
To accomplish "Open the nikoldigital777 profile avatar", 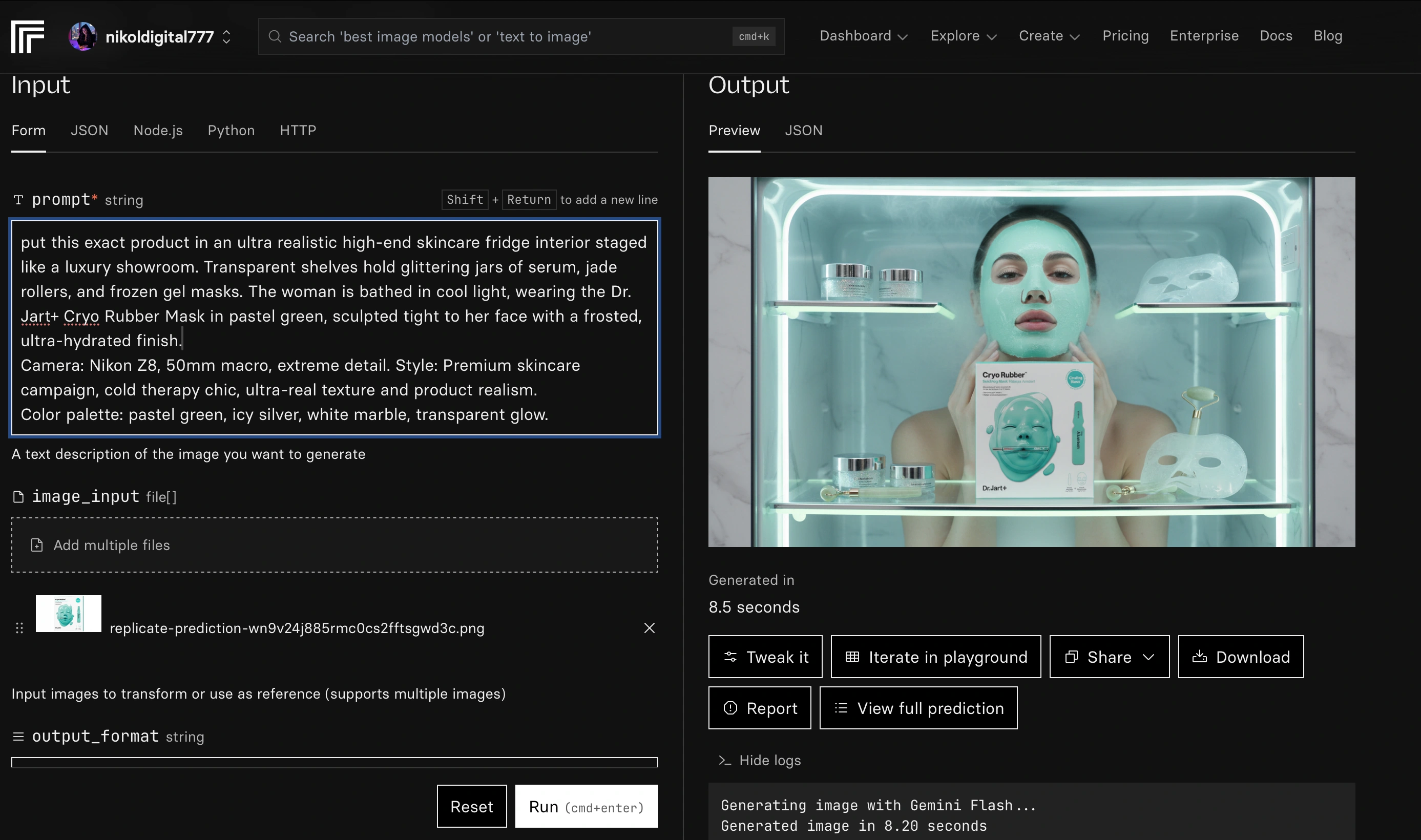I will click(82, 37).
